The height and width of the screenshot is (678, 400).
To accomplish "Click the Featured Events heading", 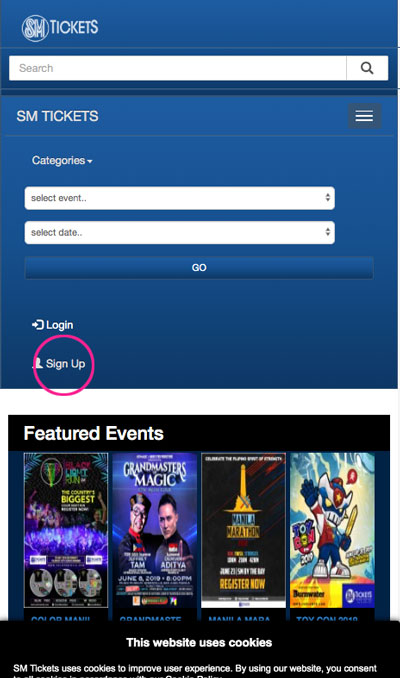I will [x=93, y=433].
